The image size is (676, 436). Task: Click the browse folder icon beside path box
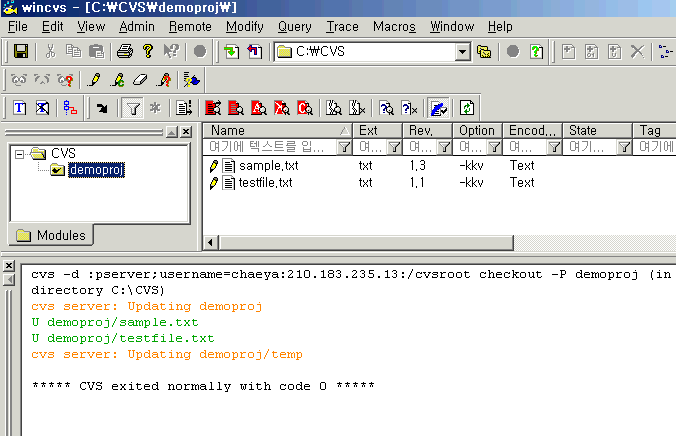tap(485, 51)
